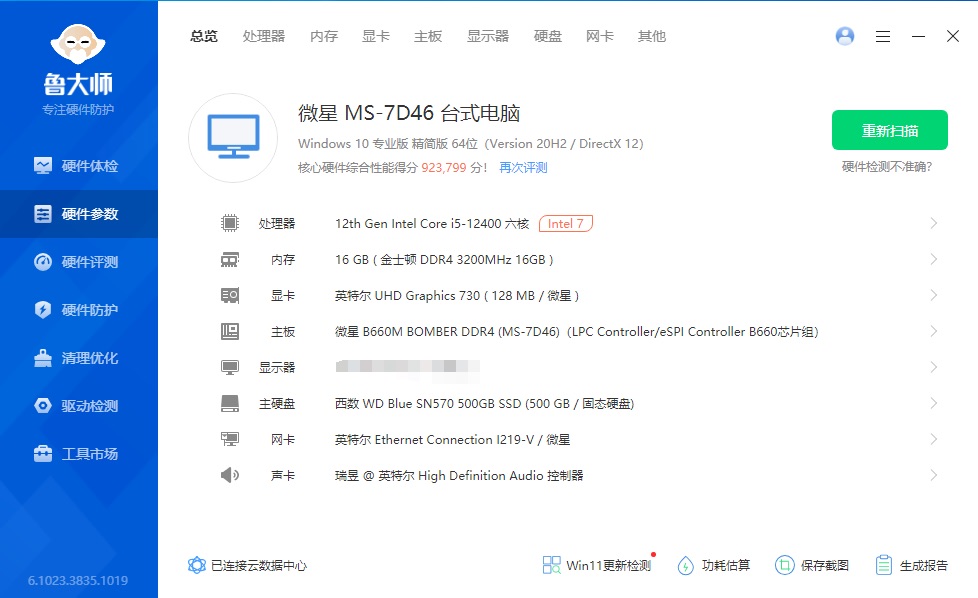Screen dimensions: 978x598
Task: Switch to the 处理器 tab
Action: (264, 36)
